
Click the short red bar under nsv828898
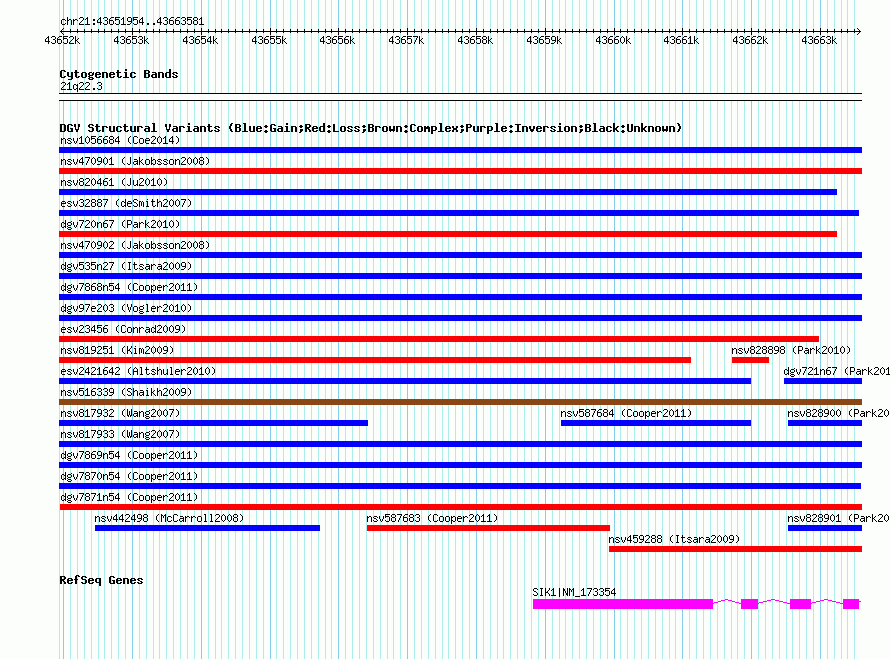tap(750, 360)
